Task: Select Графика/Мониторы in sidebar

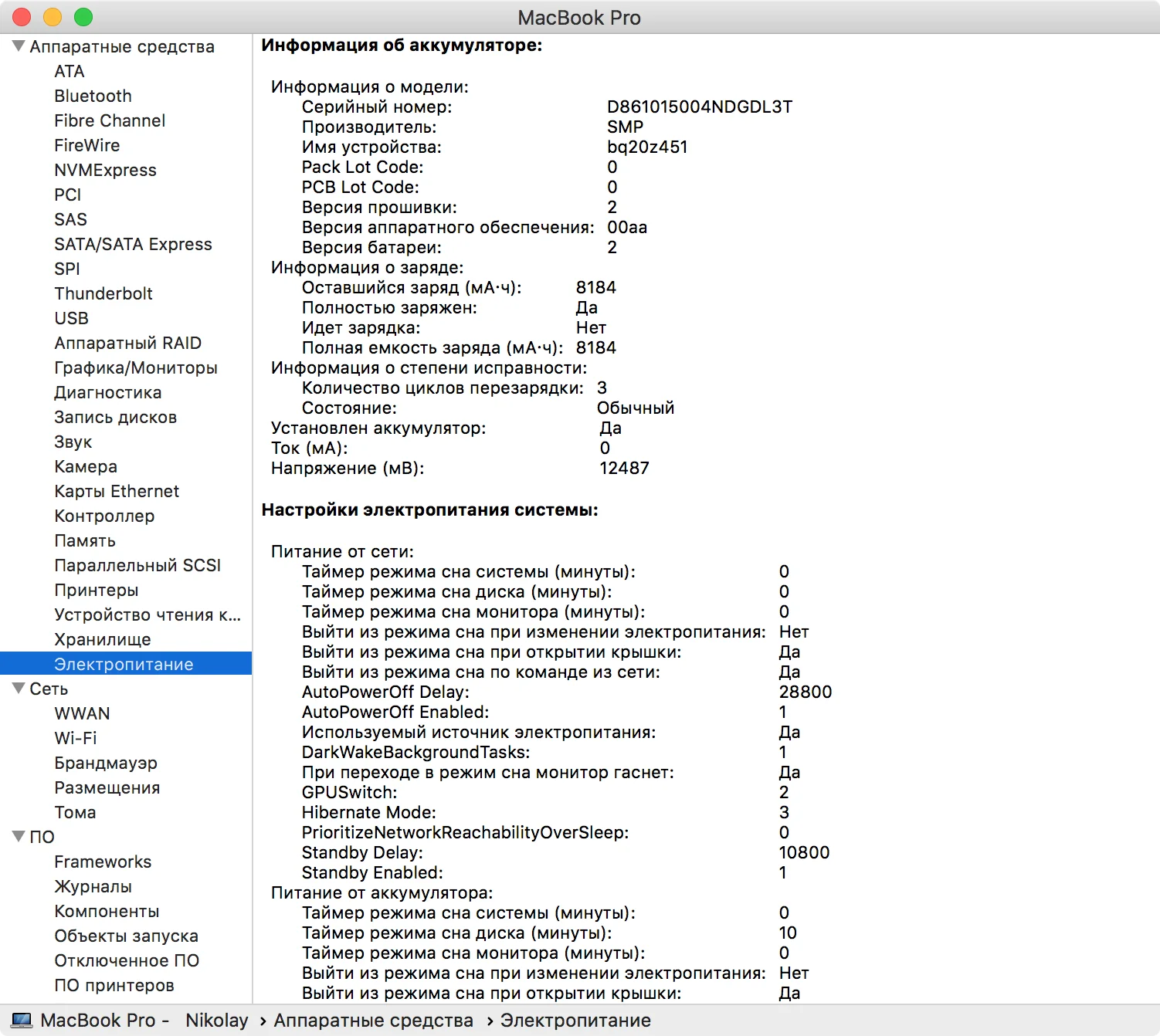Action: (x=136, y=367)
